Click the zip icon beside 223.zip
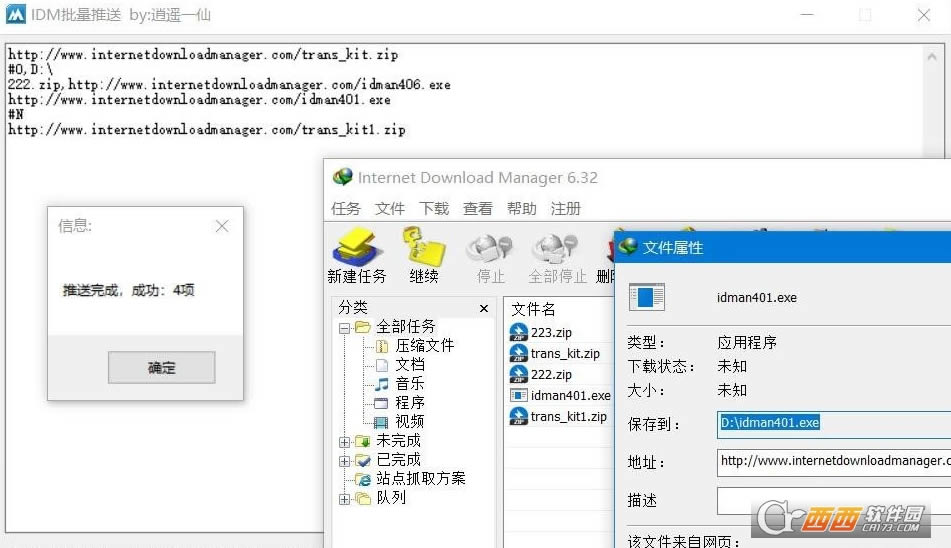951x548 pixels. pos(519,332)
